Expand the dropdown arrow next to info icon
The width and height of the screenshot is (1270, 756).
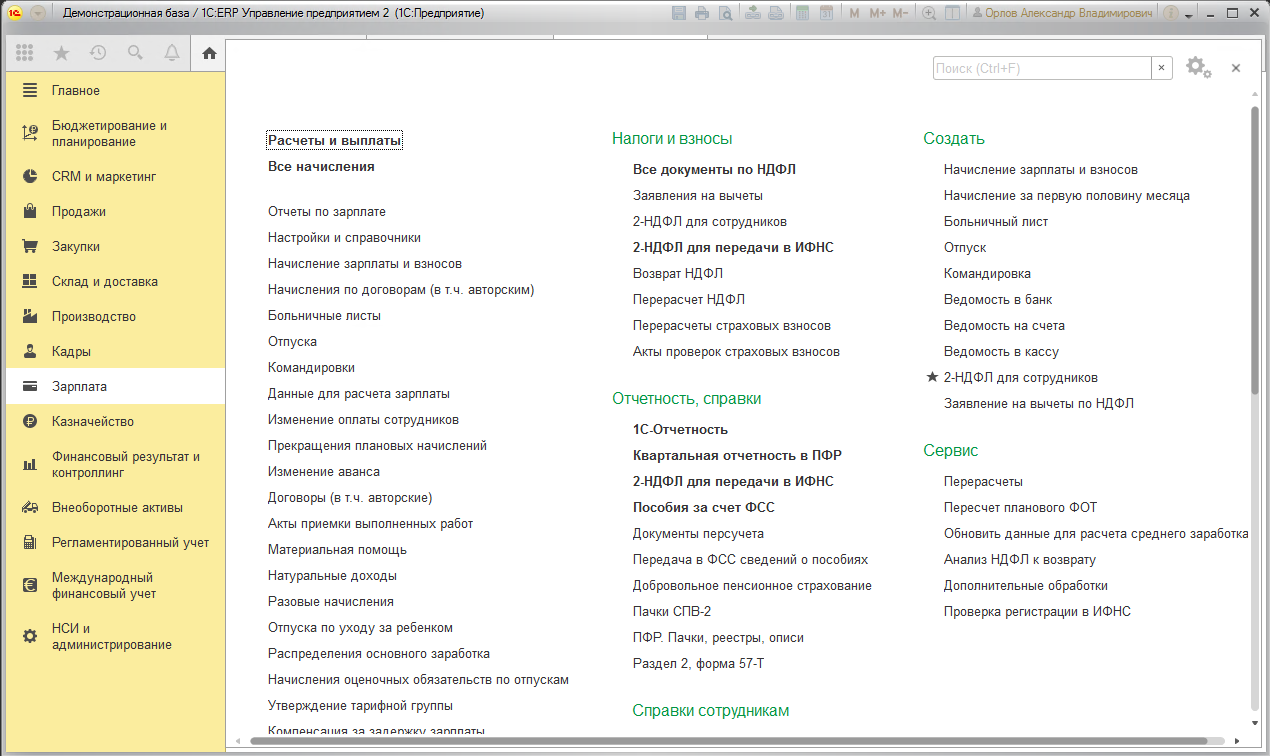pyautogui.click(x=1189, y=14)
